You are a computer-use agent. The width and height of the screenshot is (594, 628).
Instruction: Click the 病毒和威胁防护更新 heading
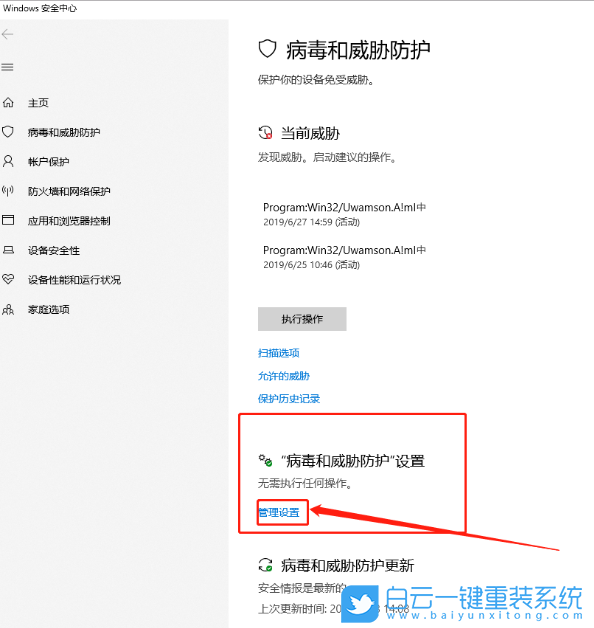click(x=348, y=566)
